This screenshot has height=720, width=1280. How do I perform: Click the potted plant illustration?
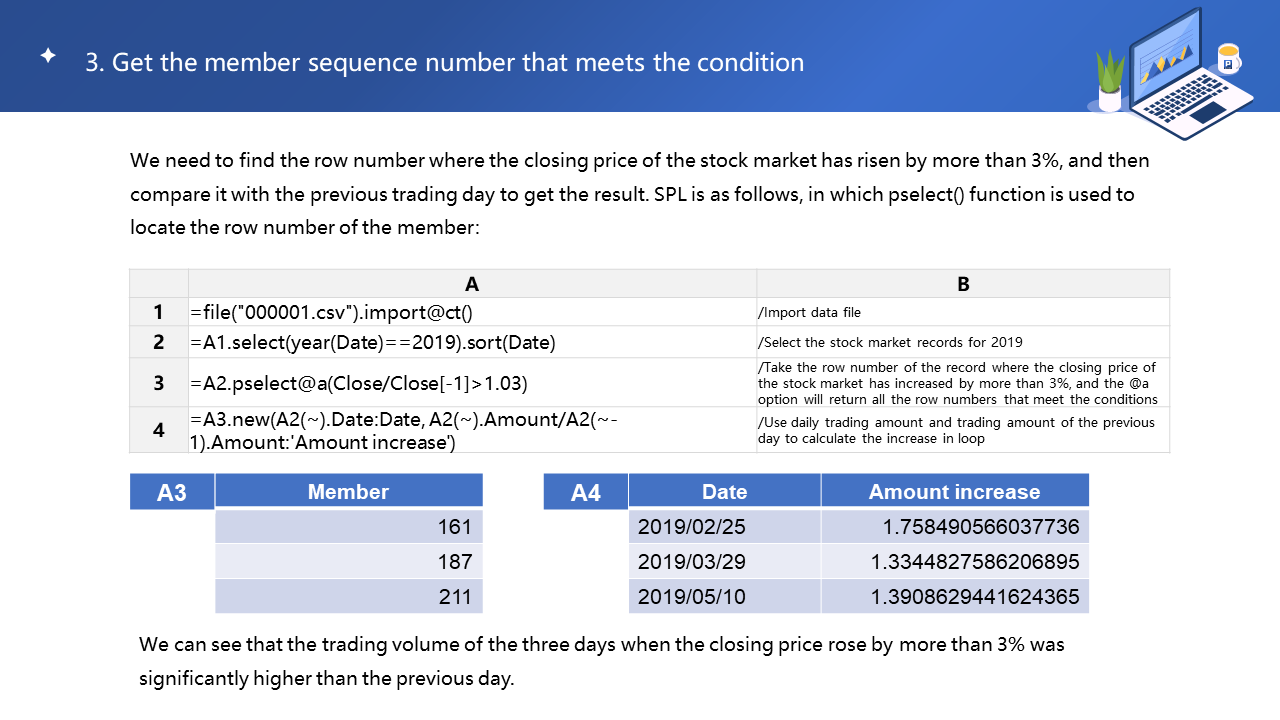coord(1111,82)
